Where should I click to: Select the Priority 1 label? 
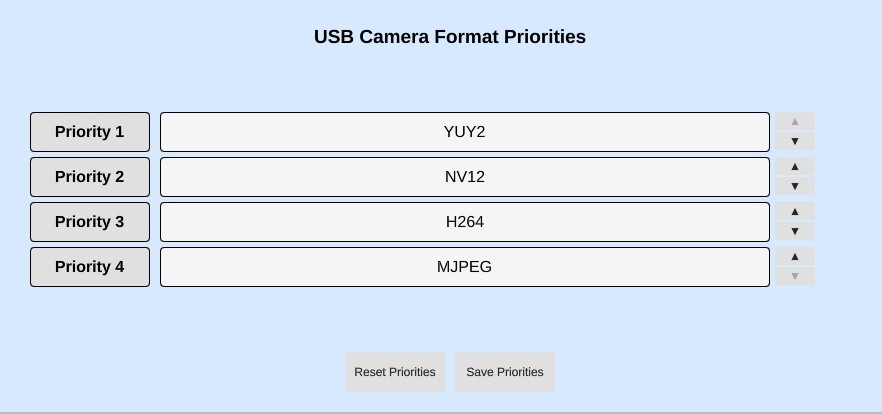click(x=90, y=132)
